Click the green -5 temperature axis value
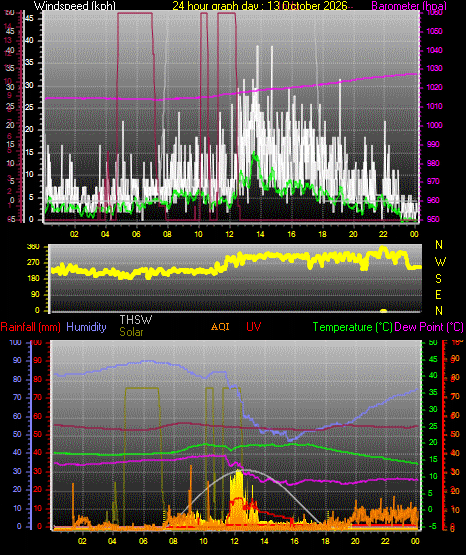This screenshot has height=555, width=466. coord(432,526)
